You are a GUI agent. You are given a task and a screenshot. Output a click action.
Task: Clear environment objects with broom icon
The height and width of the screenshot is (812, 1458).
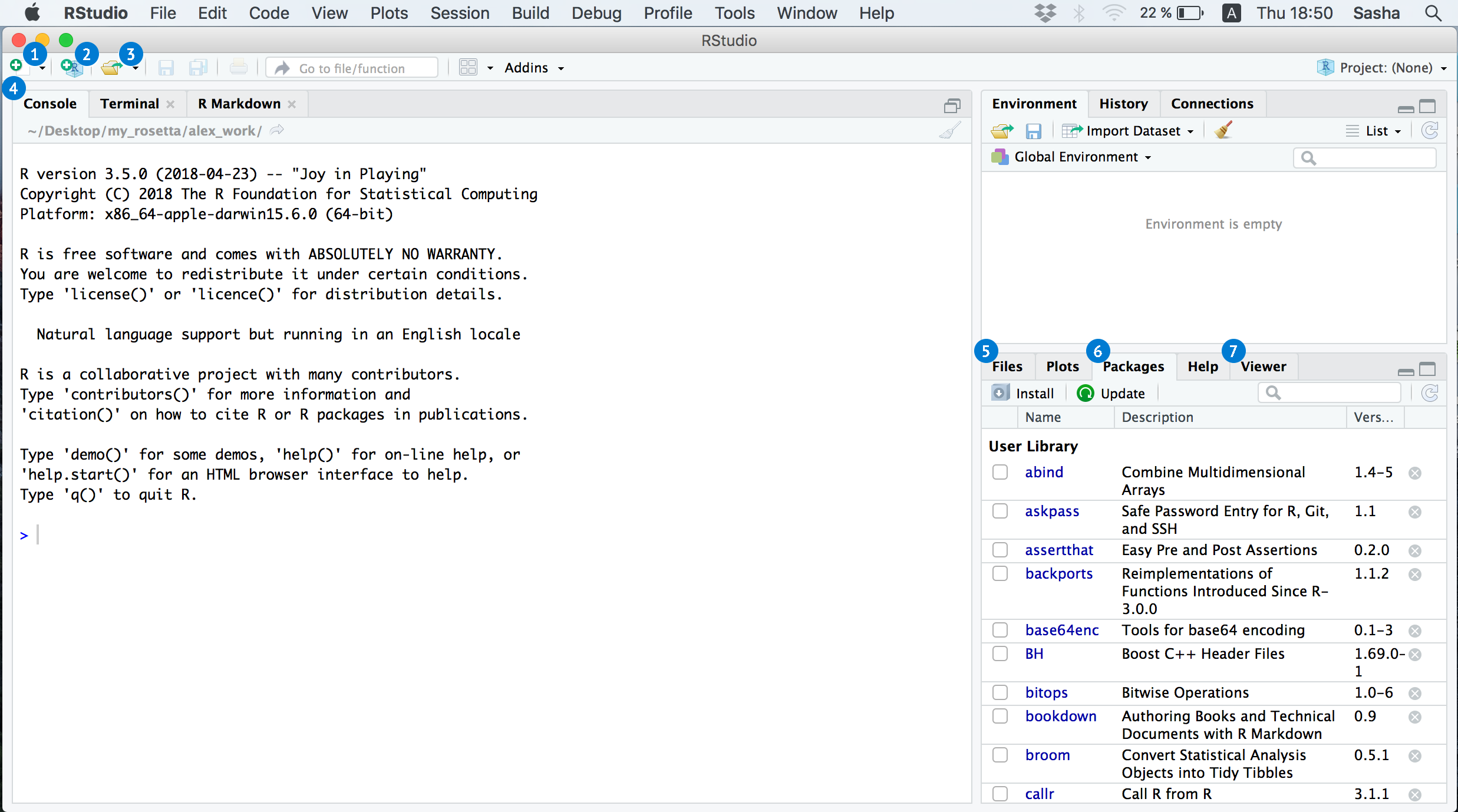[1223, 130]
